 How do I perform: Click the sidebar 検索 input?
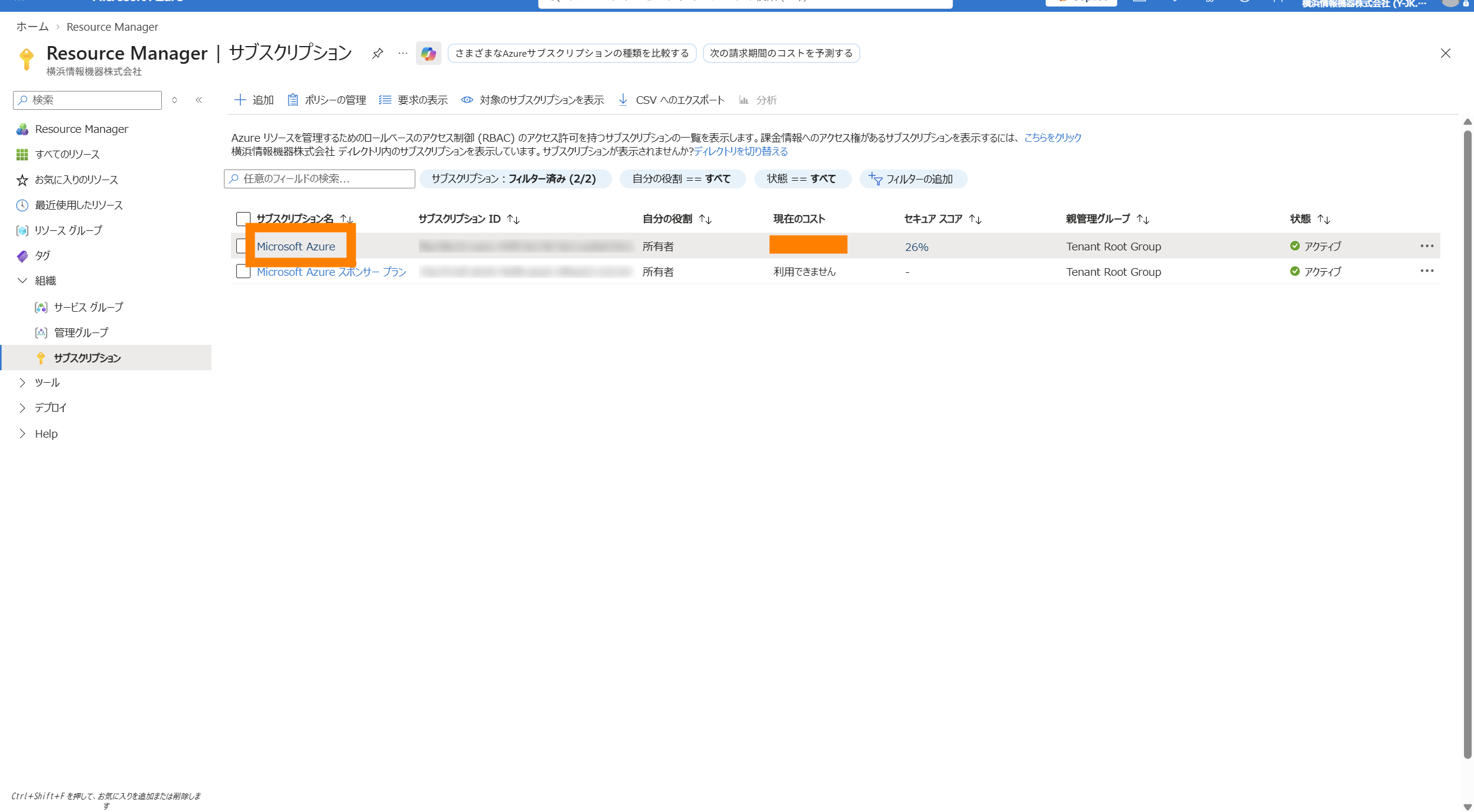click(87, 100)
